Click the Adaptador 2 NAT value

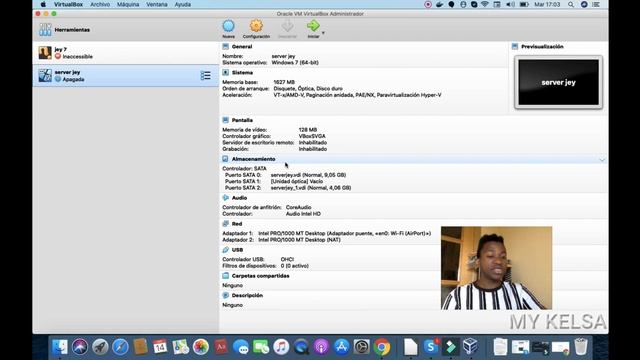pyautogui.click(x=299, y=240)
